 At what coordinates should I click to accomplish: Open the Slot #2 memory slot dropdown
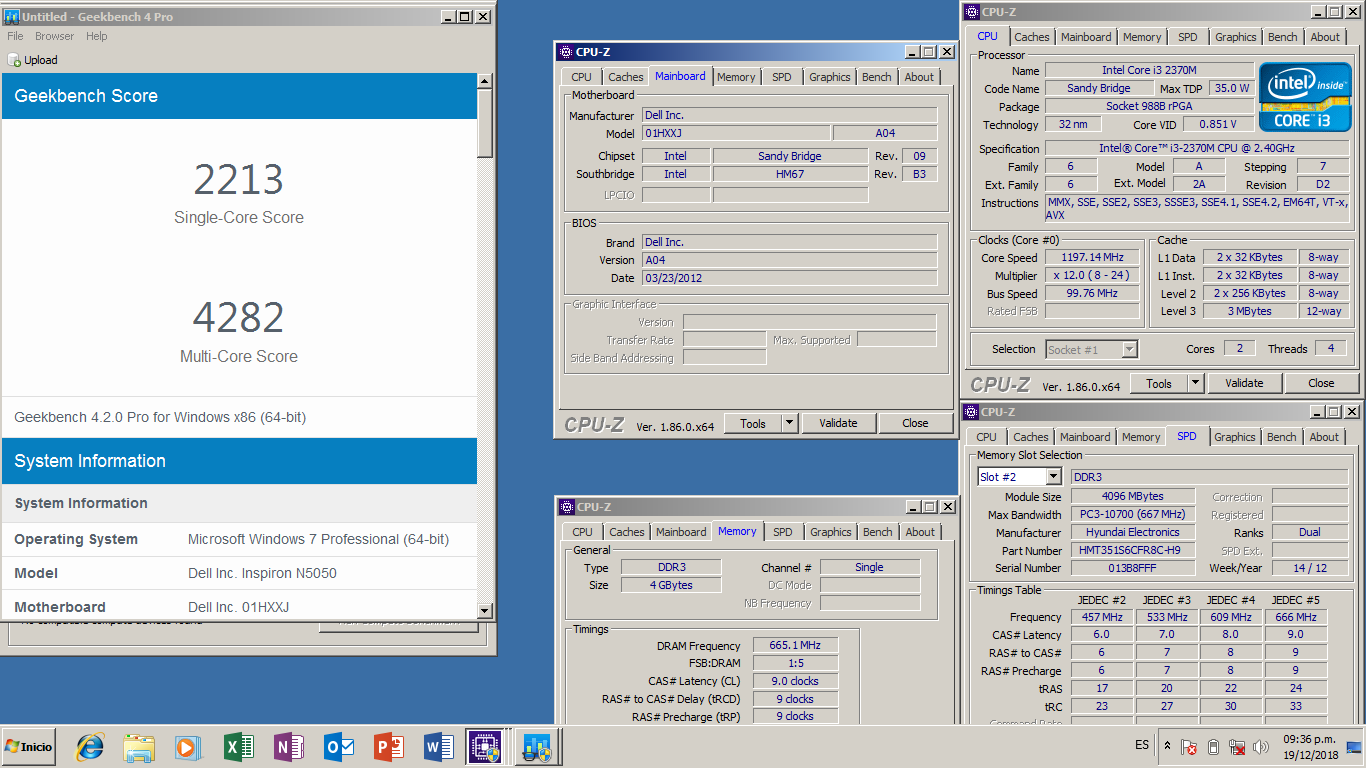click(1053, 477)
